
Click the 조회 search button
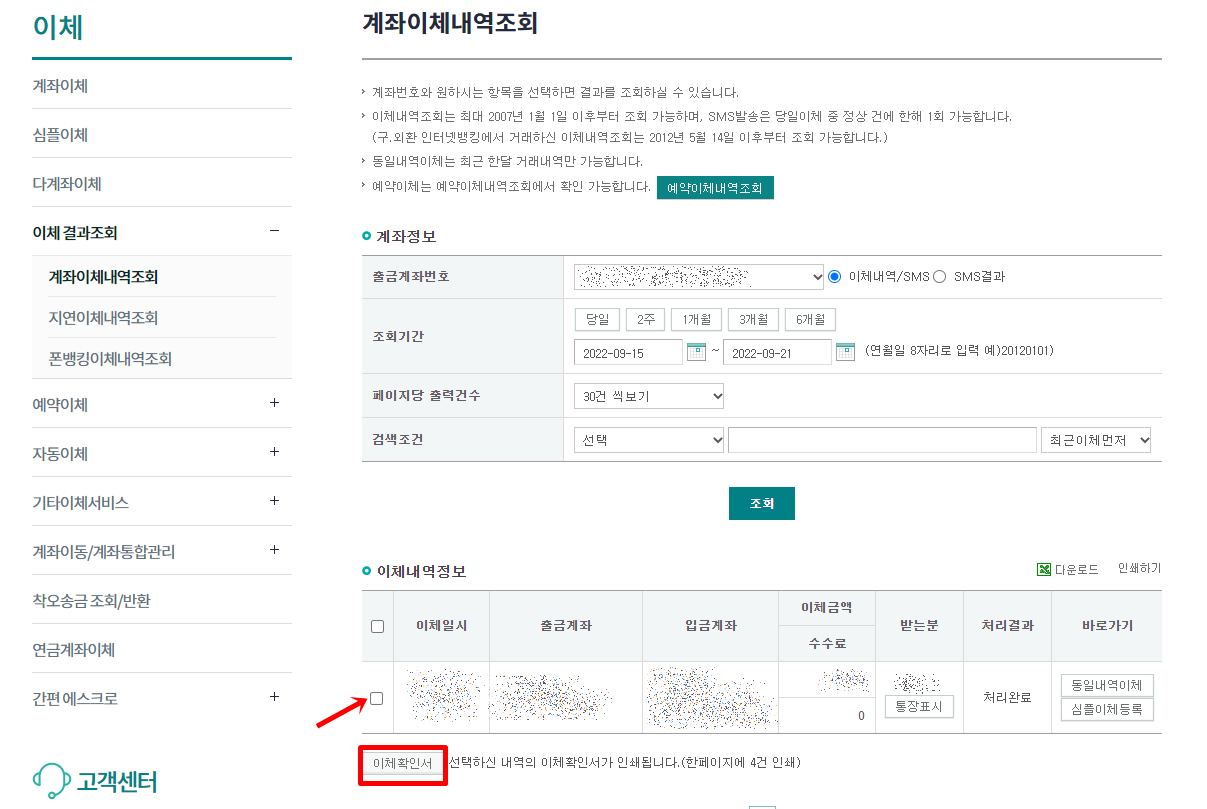761,503
